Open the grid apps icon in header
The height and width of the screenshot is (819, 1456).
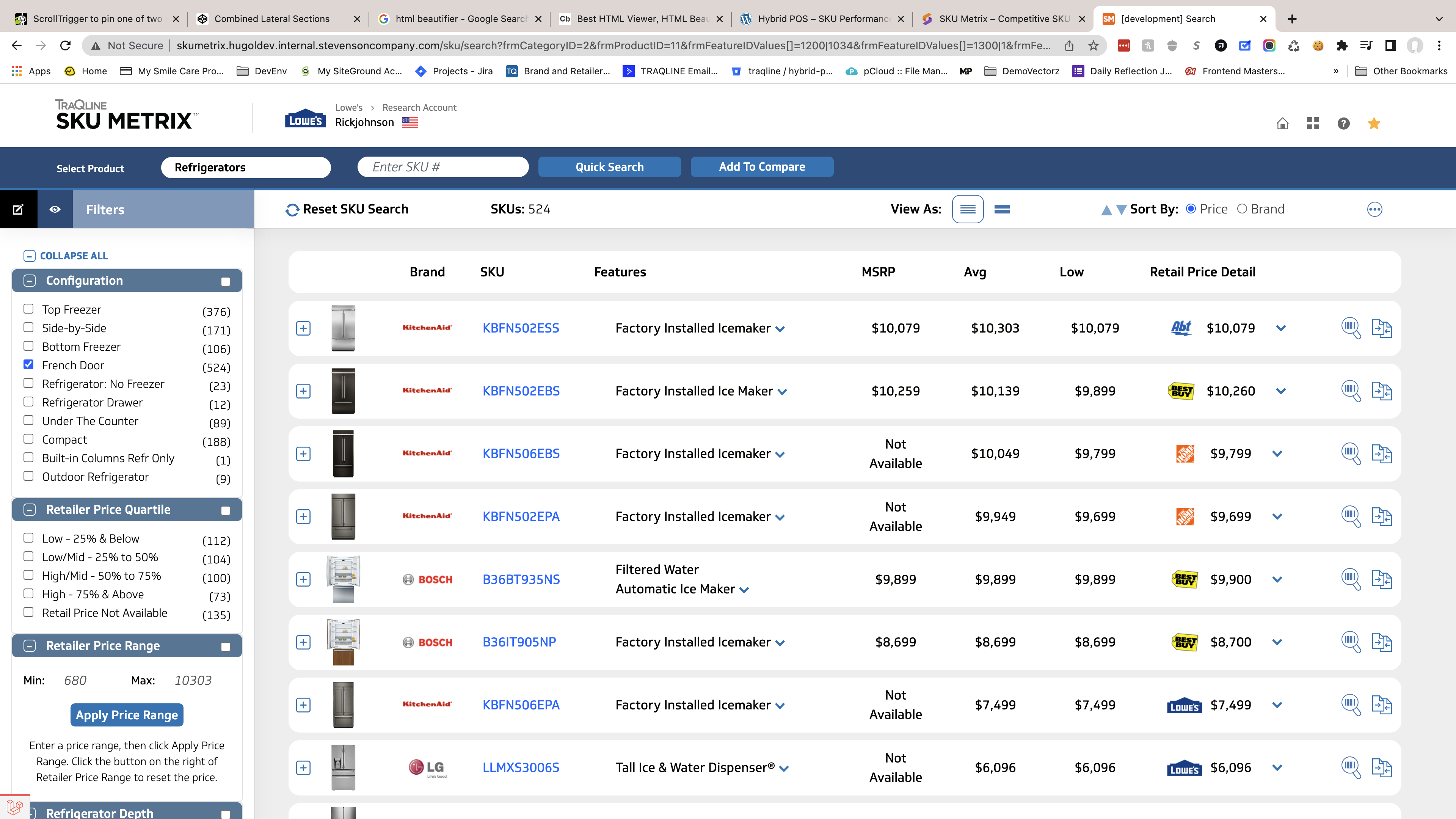[1313, 123]
